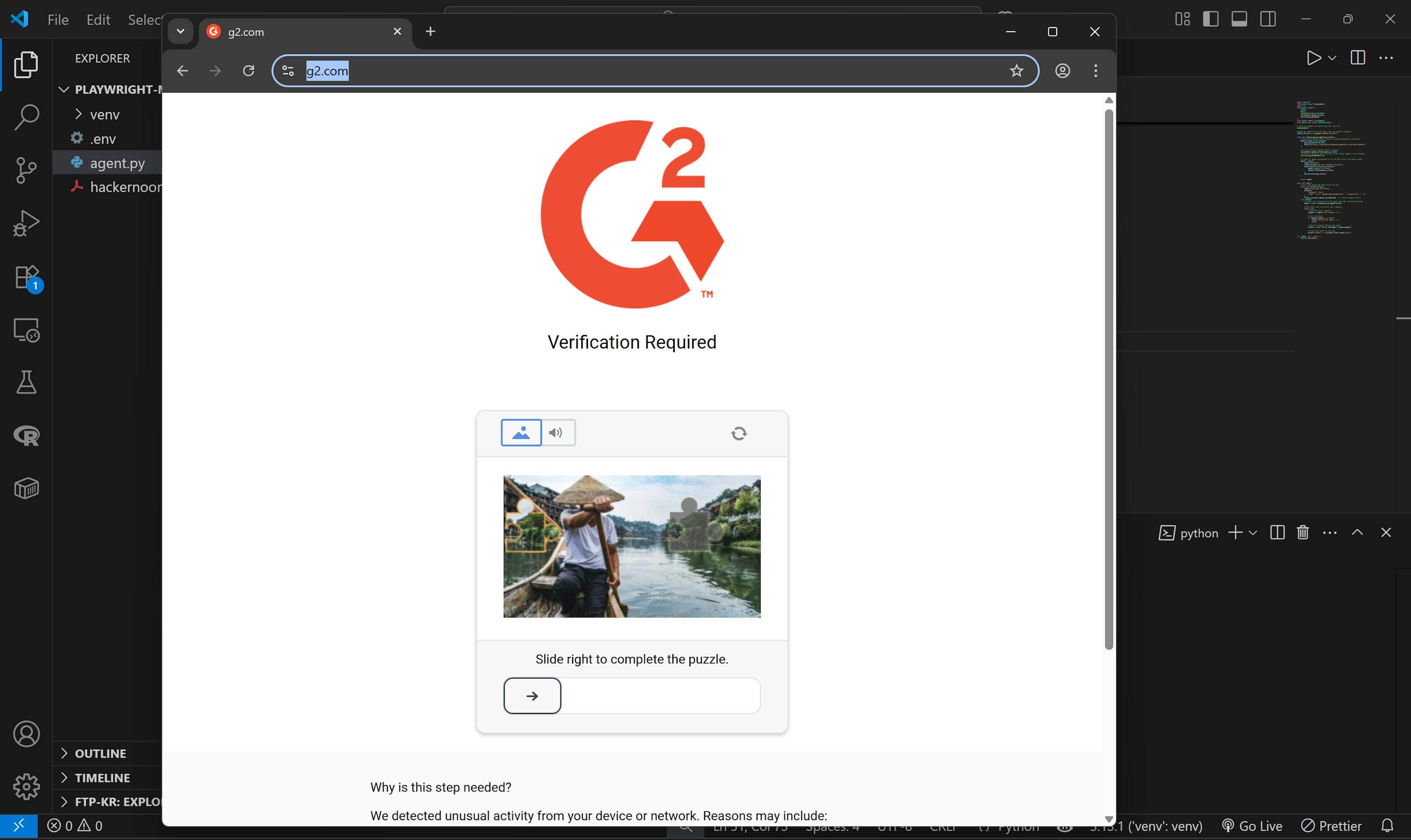Close the terminal panel
The image size is (1411, 840).
pyautogui.click(x=1386, y=532)
